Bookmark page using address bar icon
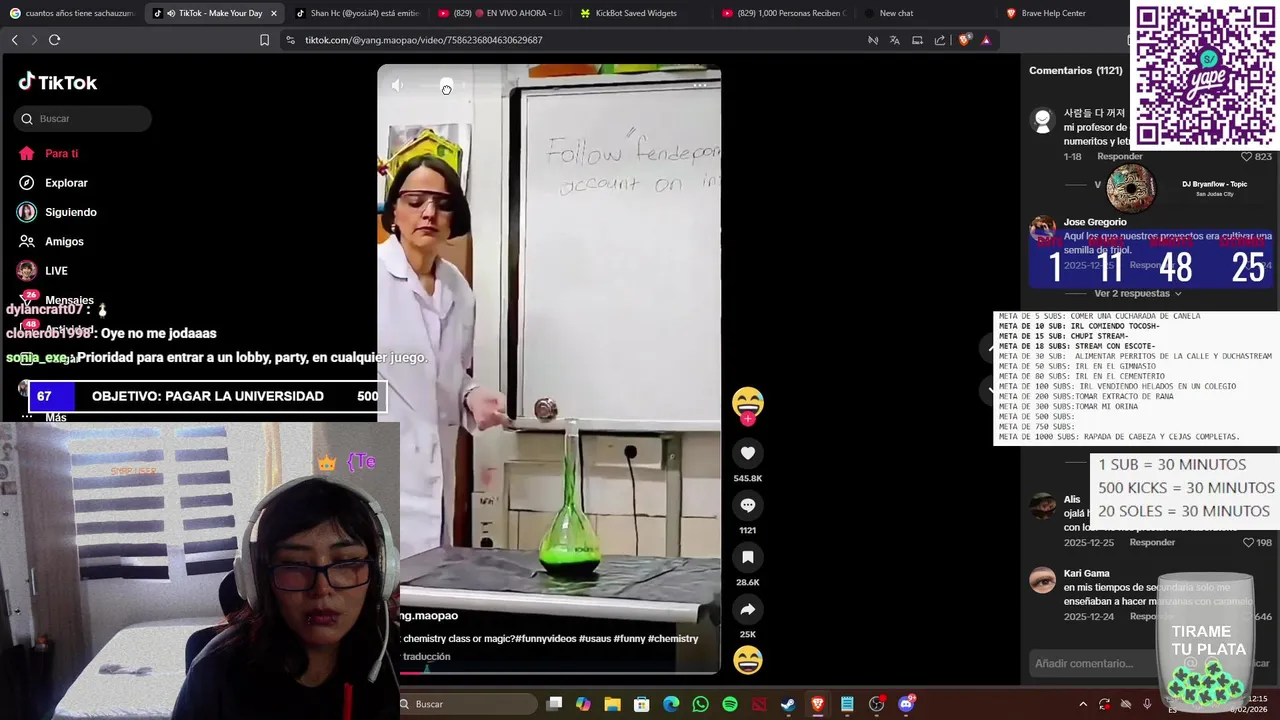This screenshot has height=720, width=1280. [x=264, y=40]
